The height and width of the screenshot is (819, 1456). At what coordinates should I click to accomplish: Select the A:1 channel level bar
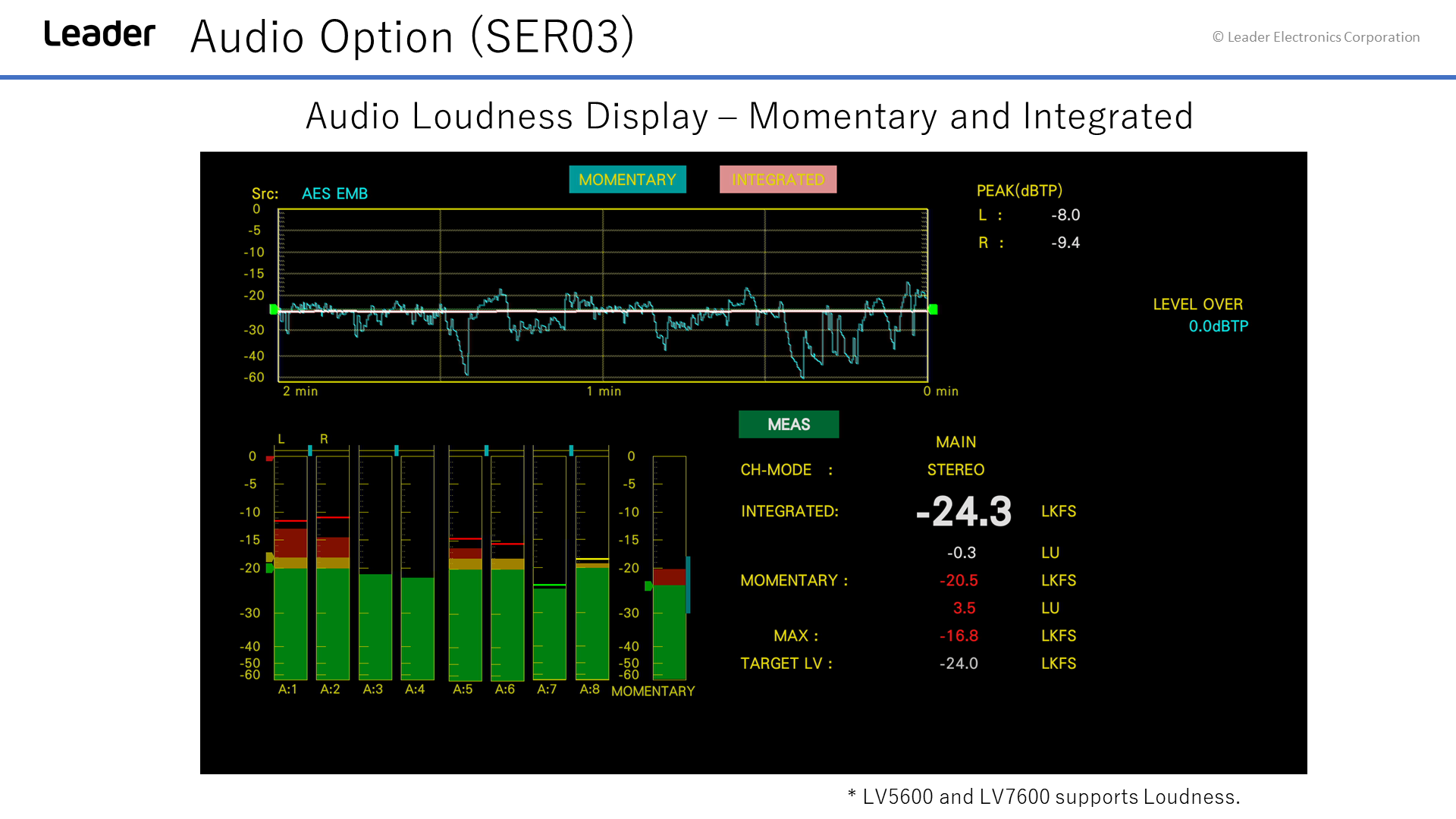(290, 567)
